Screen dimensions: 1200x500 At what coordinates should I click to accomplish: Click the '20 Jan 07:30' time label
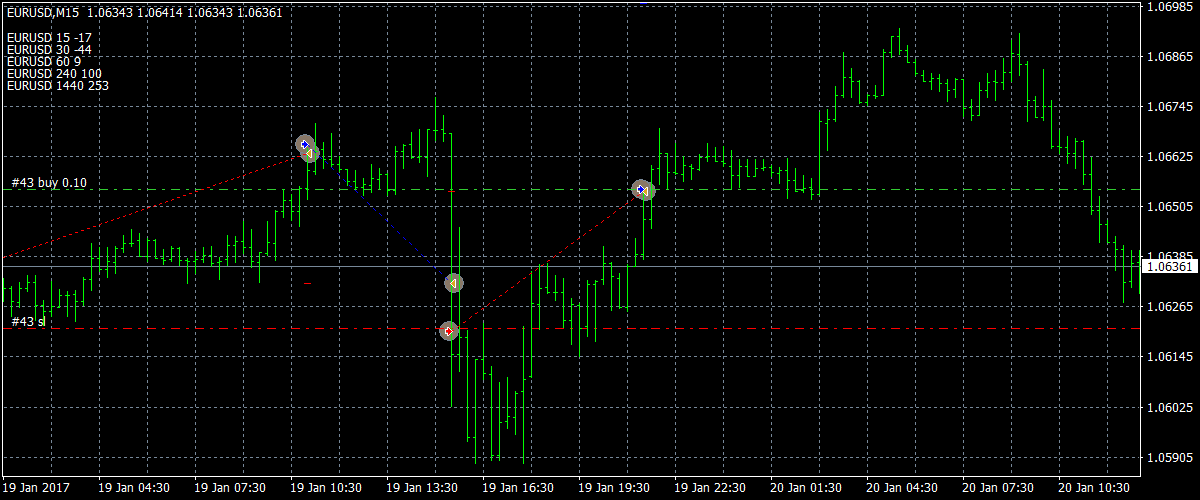pos(997,488)
